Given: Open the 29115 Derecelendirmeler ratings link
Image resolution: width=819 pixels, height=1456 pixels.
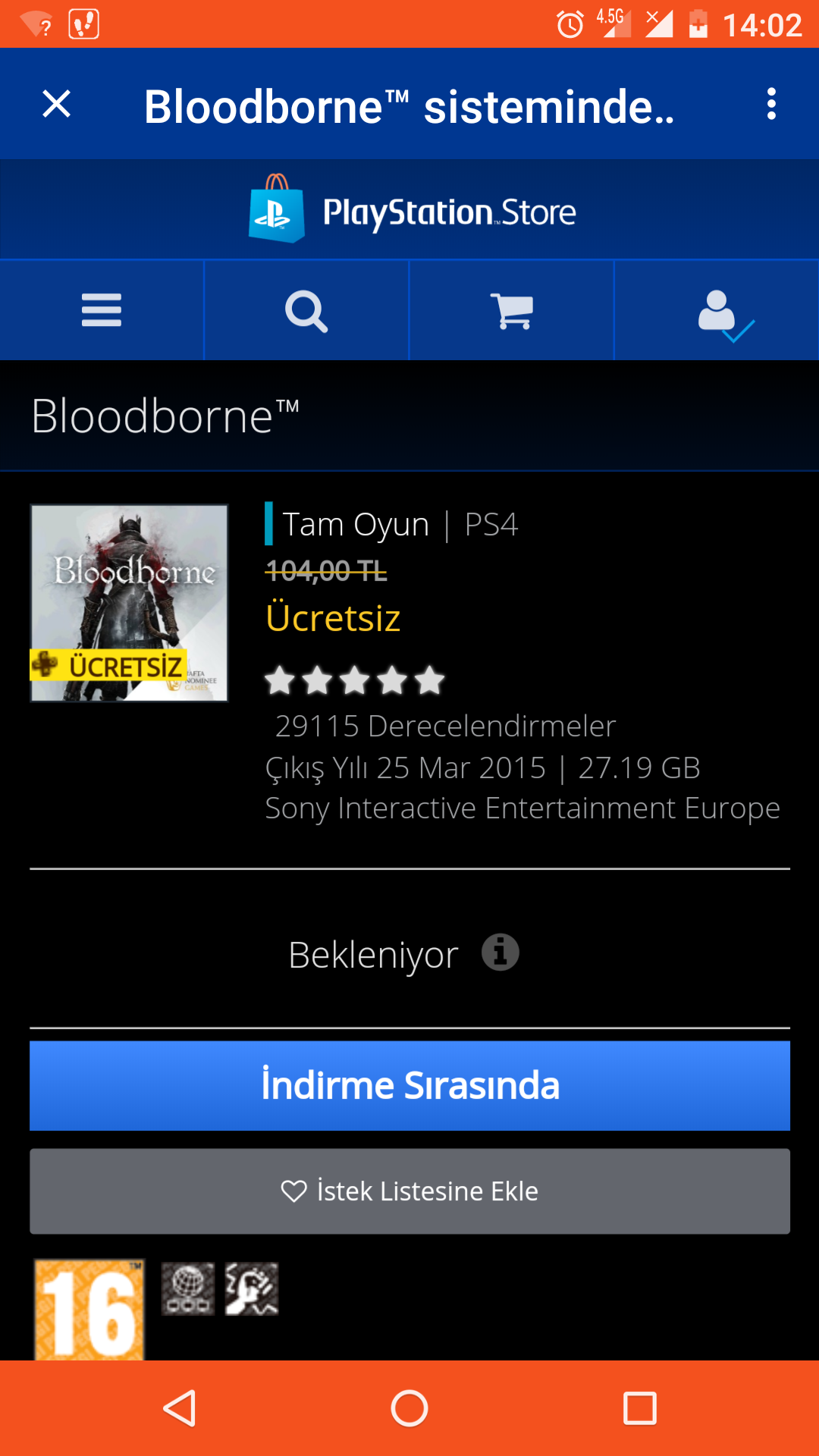Looking at the screenshot, I should pos(445,726).
